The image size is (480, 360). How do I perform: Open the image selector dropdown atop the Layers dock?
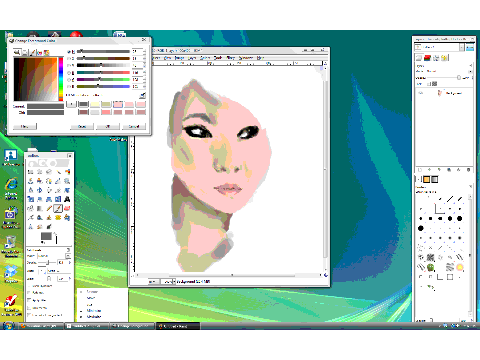pos(439,48)
